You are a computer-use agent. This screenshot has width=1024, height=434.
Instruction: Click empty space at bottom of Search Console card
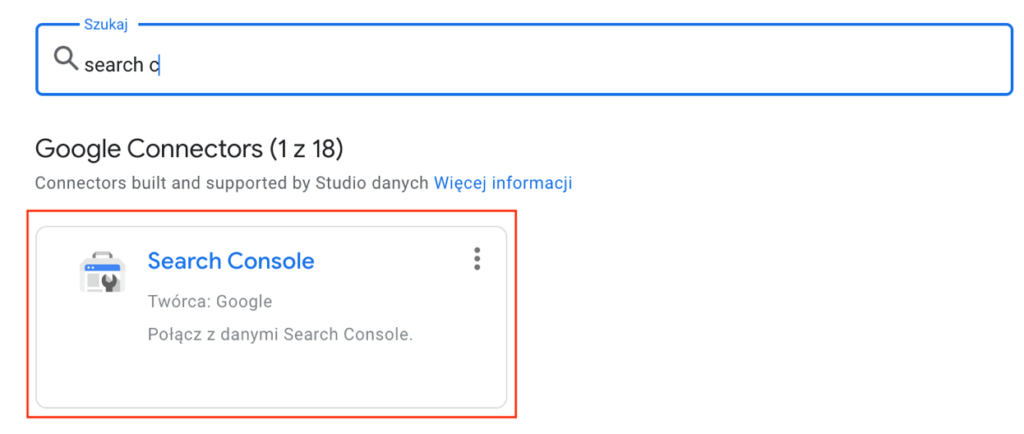[270, 380]
